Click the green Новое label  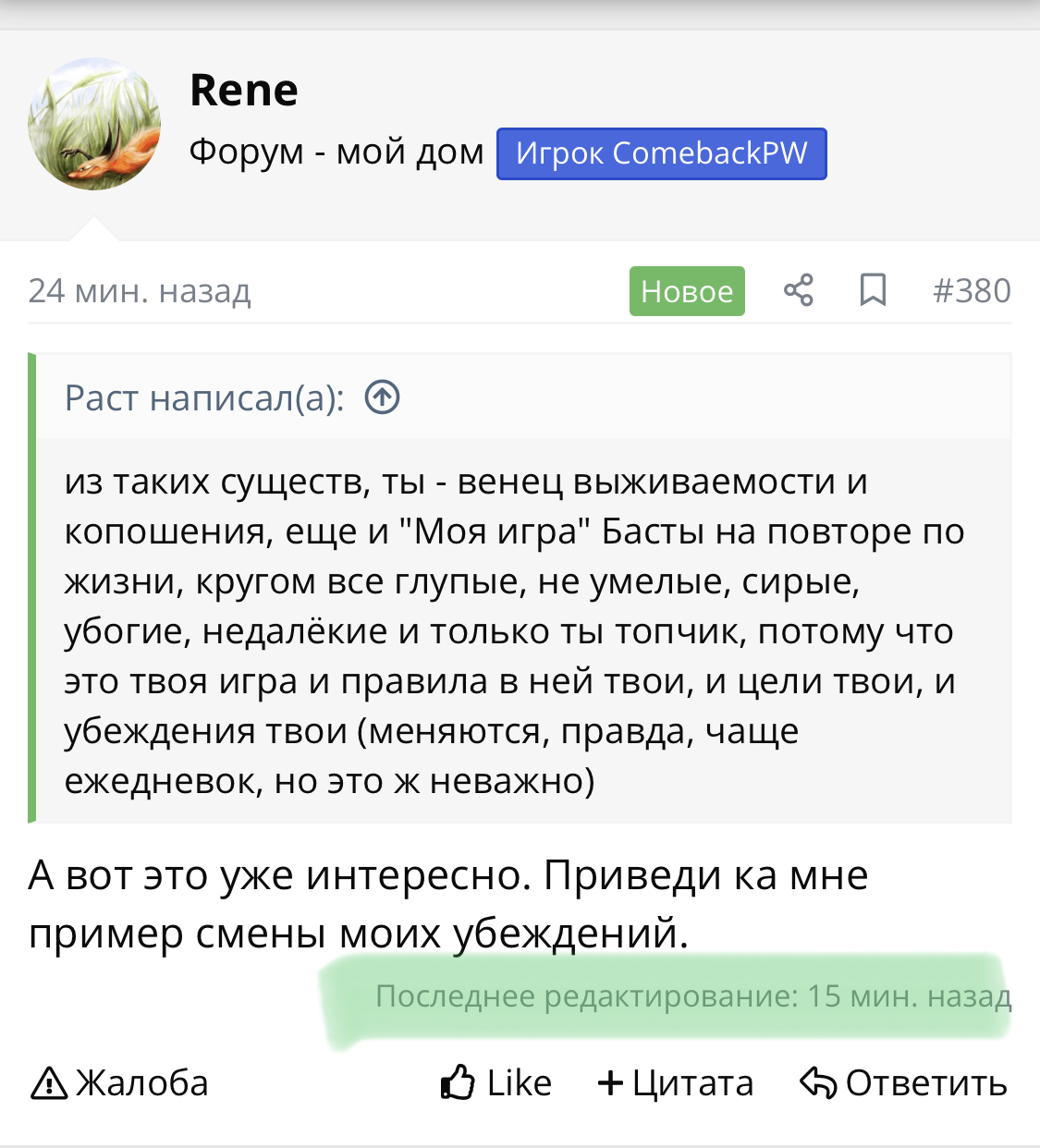(687, 291)
